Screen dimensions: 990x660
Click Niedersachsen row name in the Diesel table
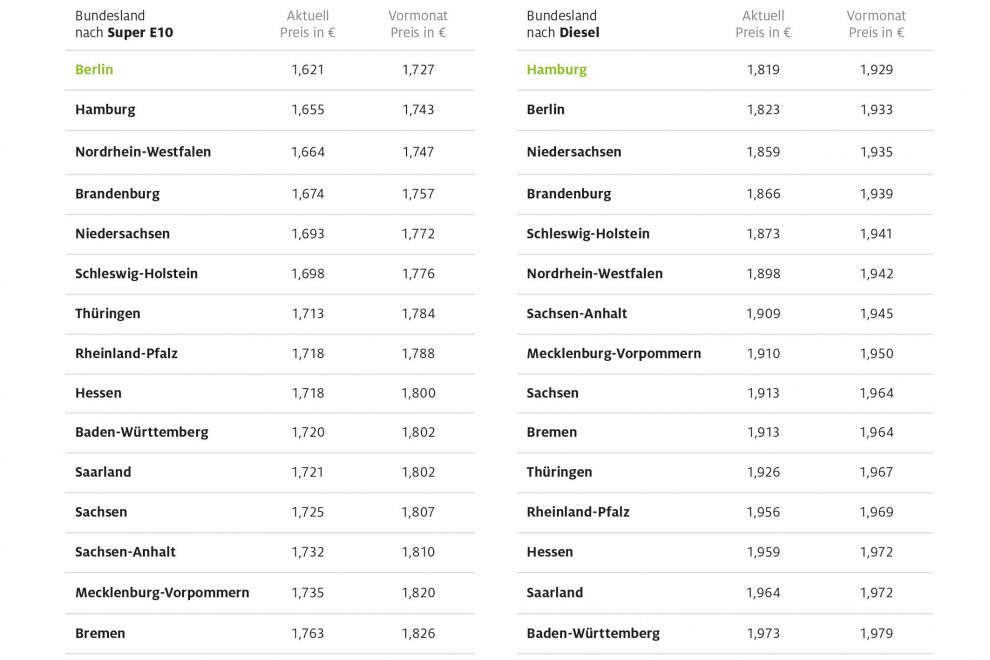[573, 152]
